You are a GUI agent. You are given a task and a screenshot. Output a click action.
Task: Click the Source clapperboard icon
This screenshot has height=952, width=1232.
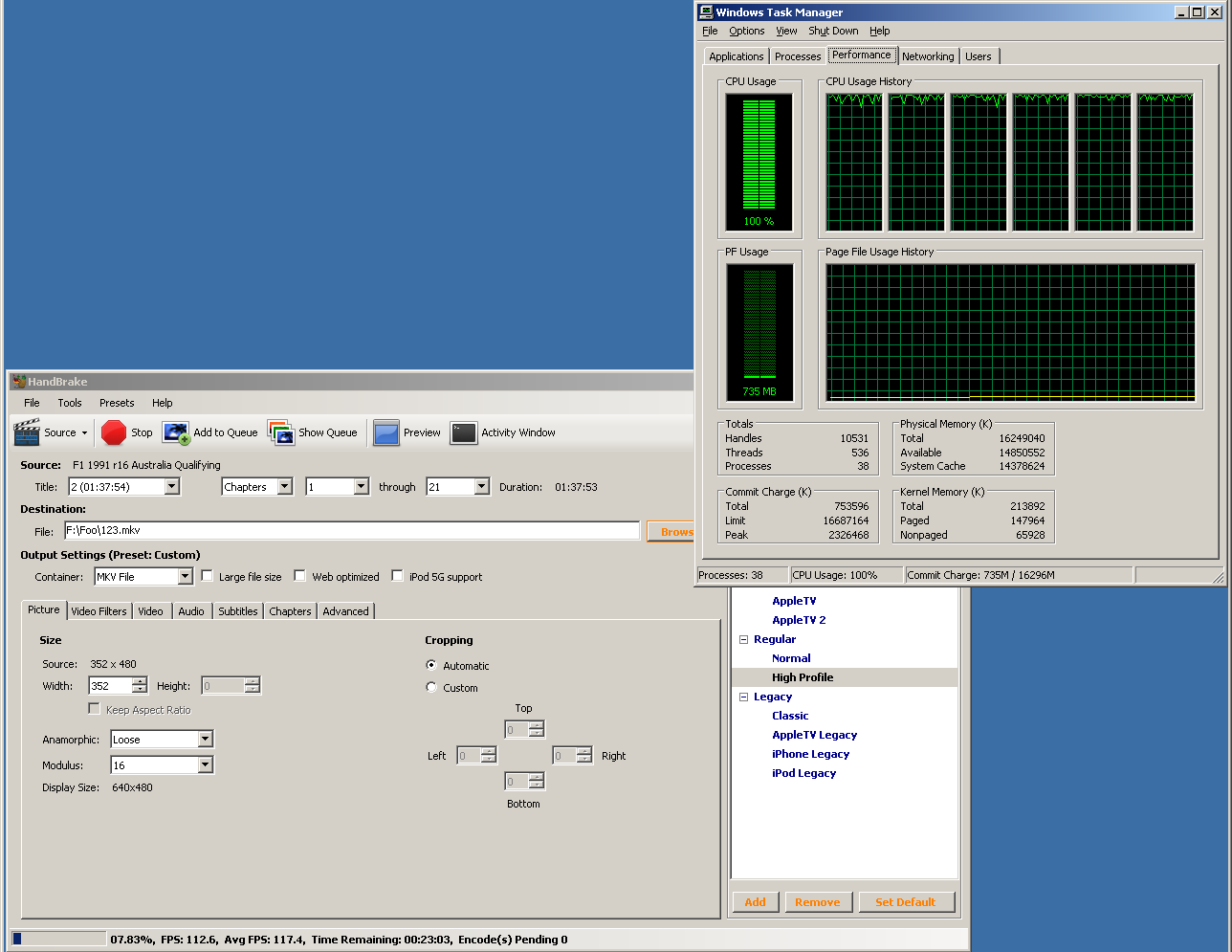pyautogui.click(x=27, y=432)
